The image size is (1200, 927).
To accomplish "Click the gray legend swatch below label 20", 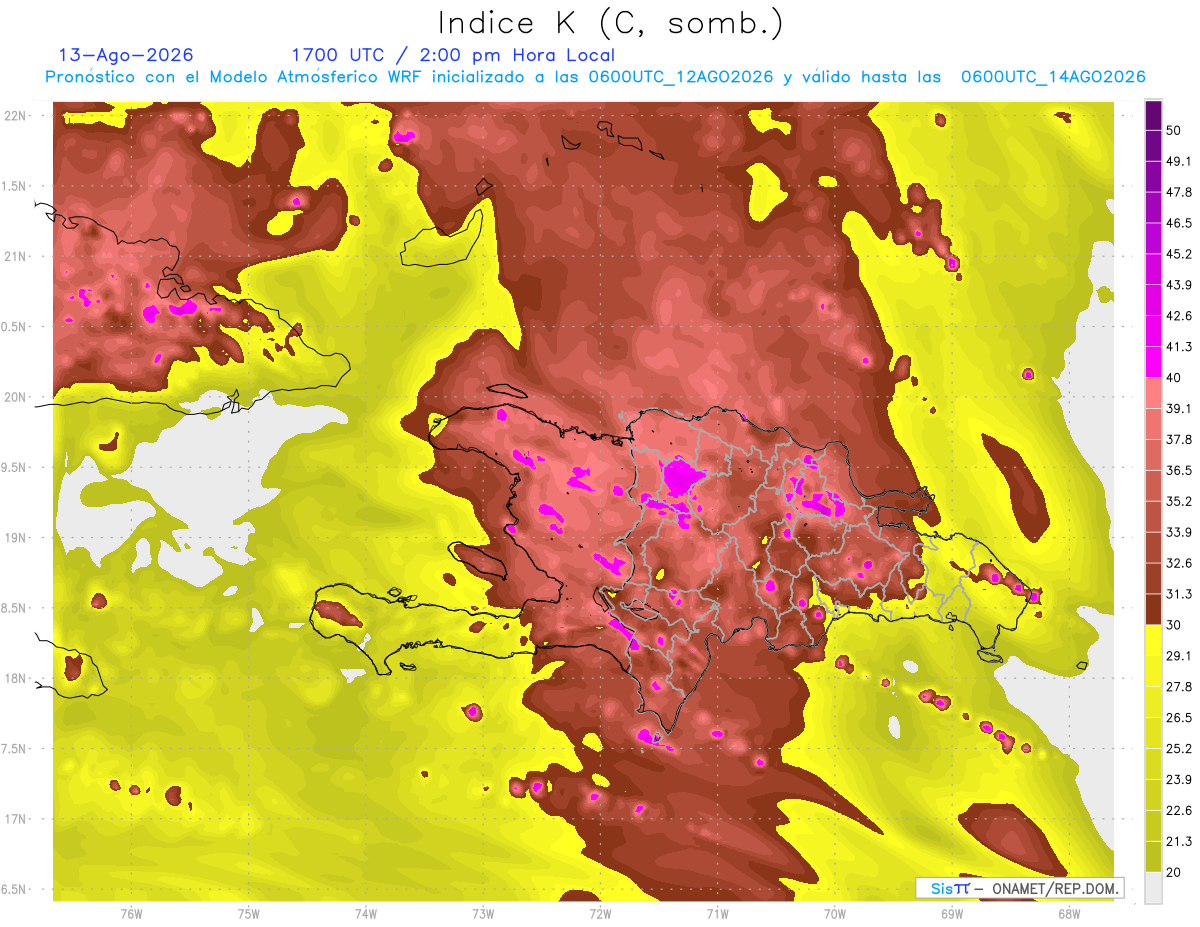I will pyautogui.click(x=1153, y=887).
